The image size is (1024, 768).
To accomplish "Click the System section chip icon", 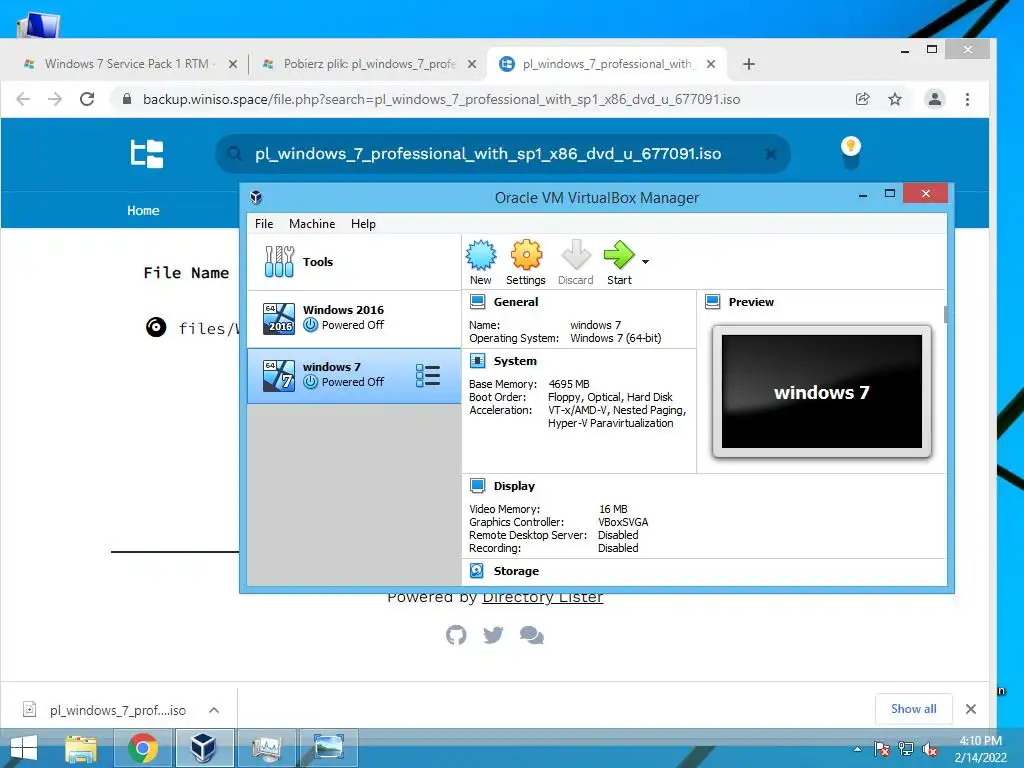I will click(x=477, y=361).
